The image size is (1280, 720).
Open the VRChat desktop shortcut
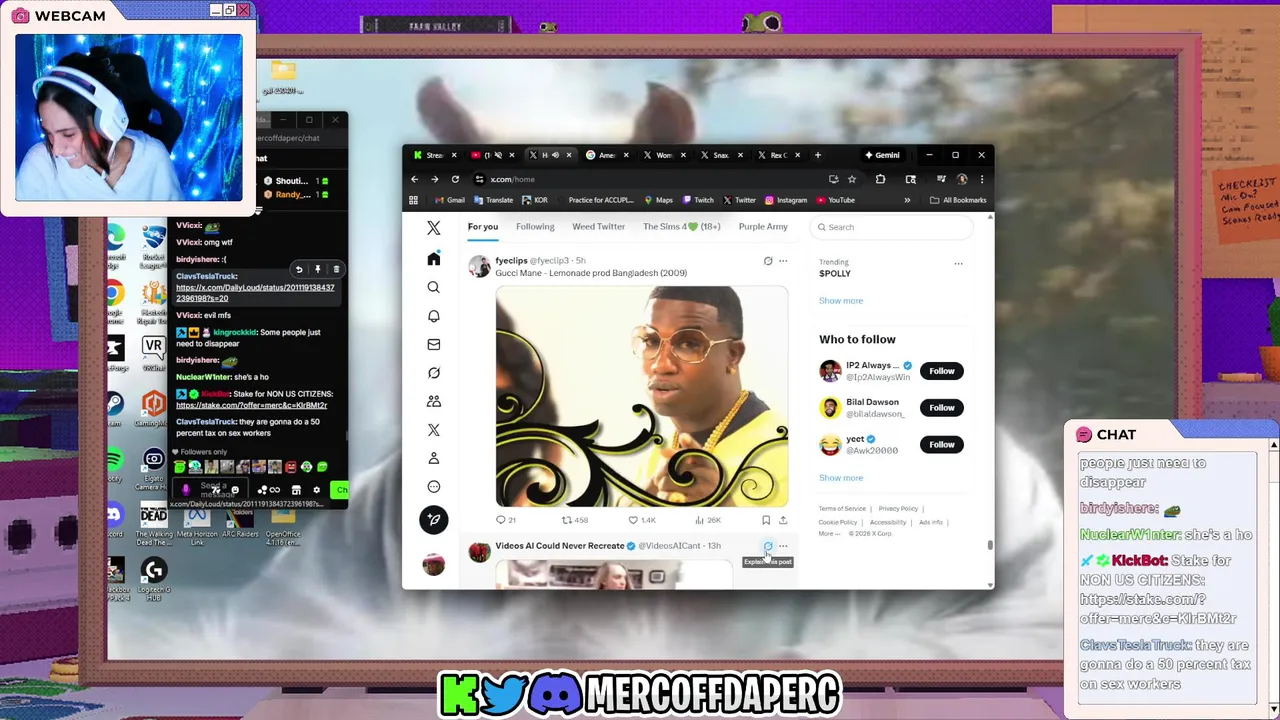[x=153, y=352]
